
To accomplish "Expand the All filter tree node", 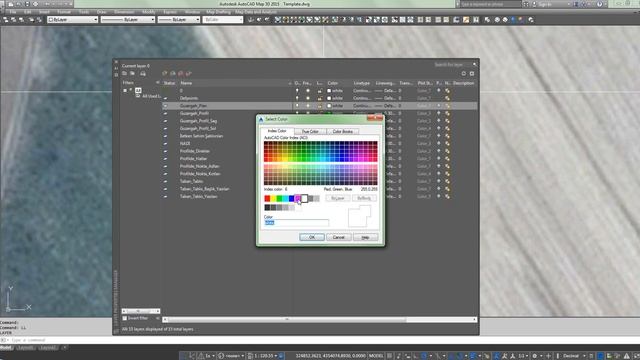I will 125,90.
